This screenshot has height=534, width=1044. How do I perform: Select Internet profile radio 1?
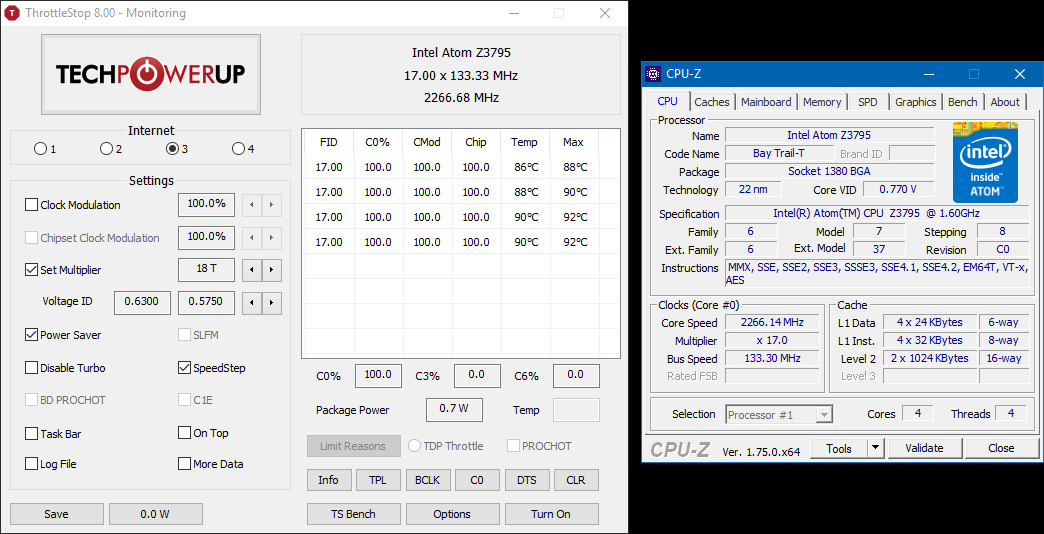click(x=41, y=148)
